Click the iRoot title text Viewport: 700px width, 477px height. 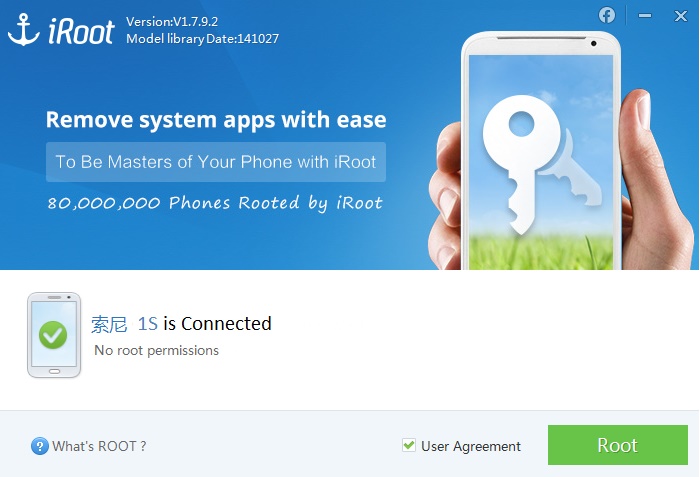pyautogui.click(x=81, y=31)
